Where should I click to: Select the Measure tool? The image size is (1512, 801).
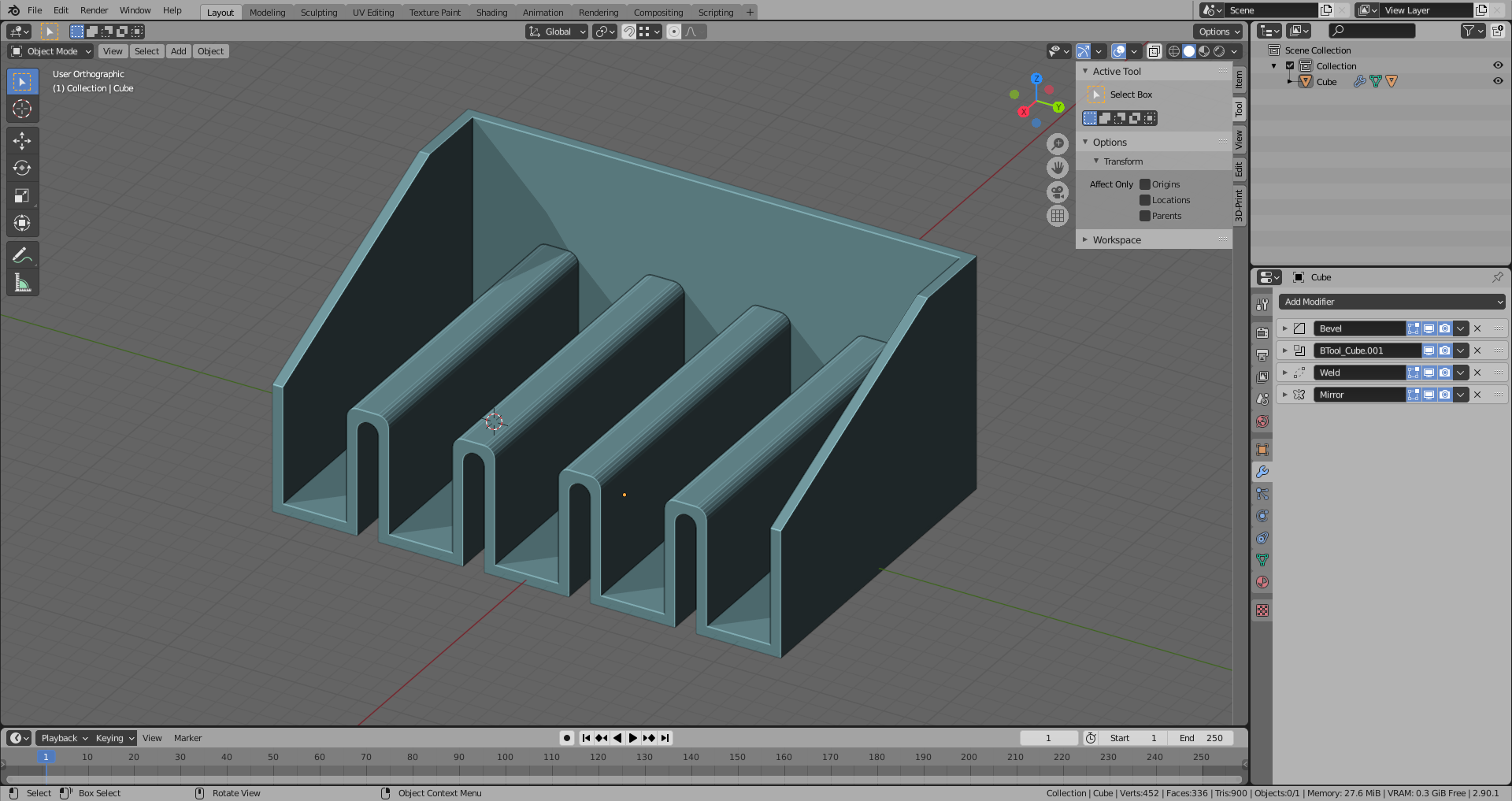click(22, 283)
